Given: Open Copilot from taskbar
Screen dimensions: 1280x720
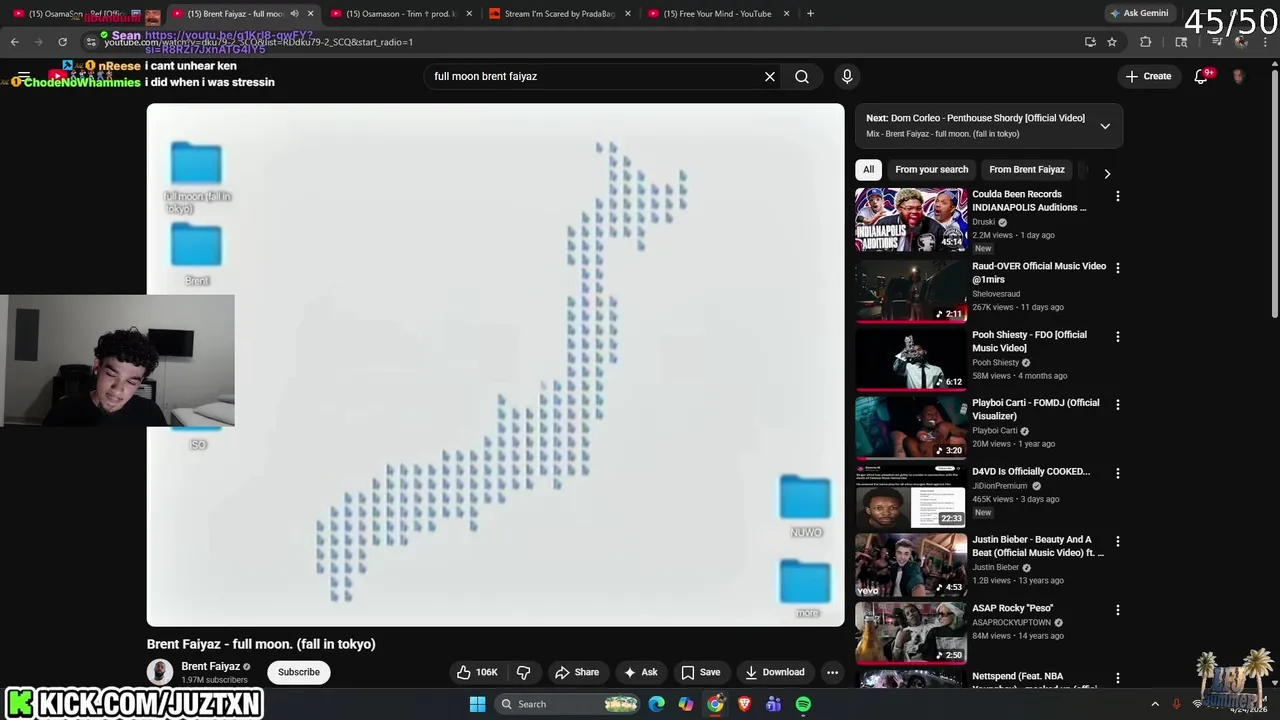Looking at the screenshot, I should pyautogui.click(x=686, y=704).
